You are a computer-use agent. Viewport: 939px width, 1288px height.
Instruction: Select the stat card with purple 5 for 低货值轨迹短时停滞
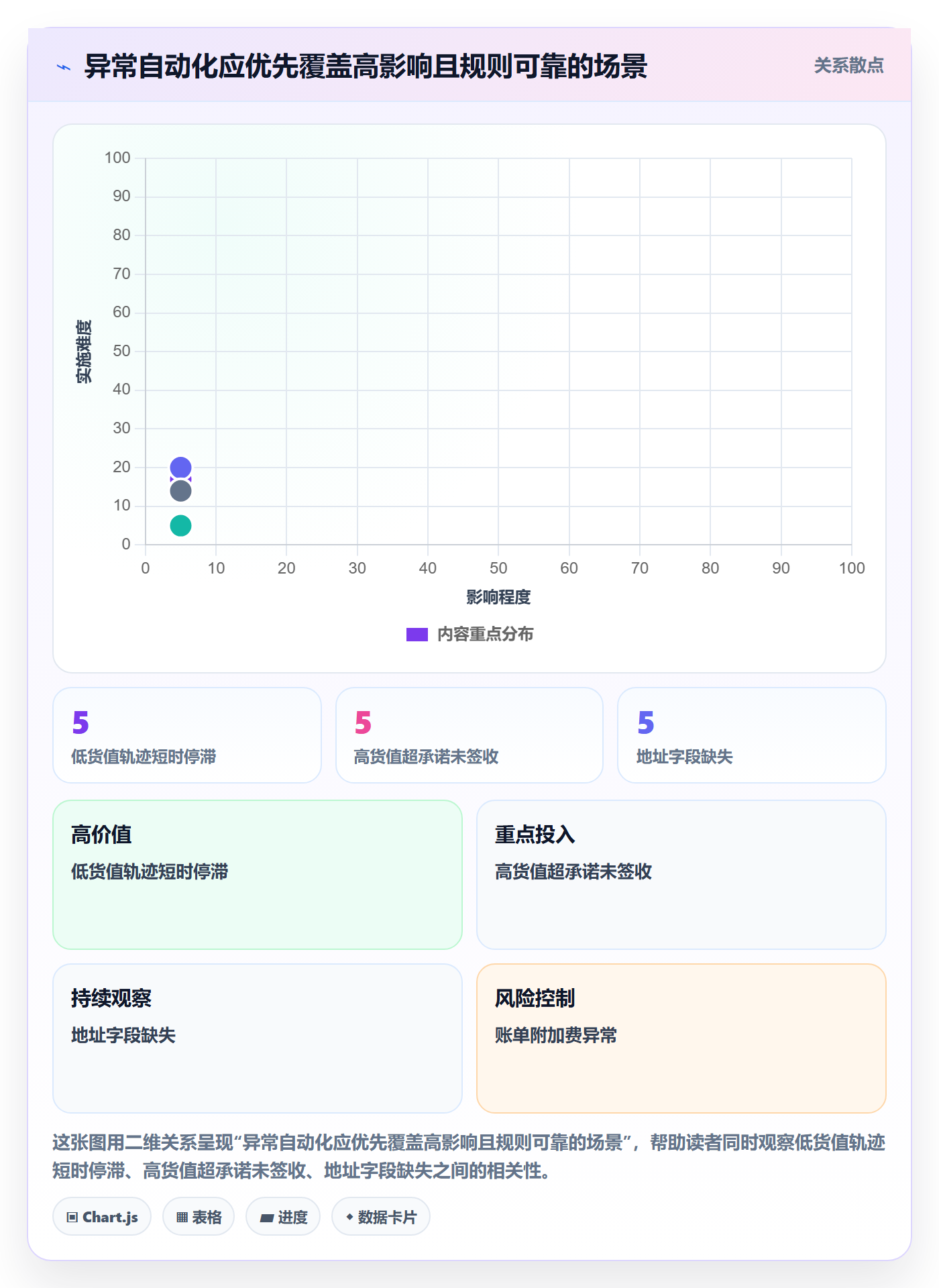tap(187, 735)
